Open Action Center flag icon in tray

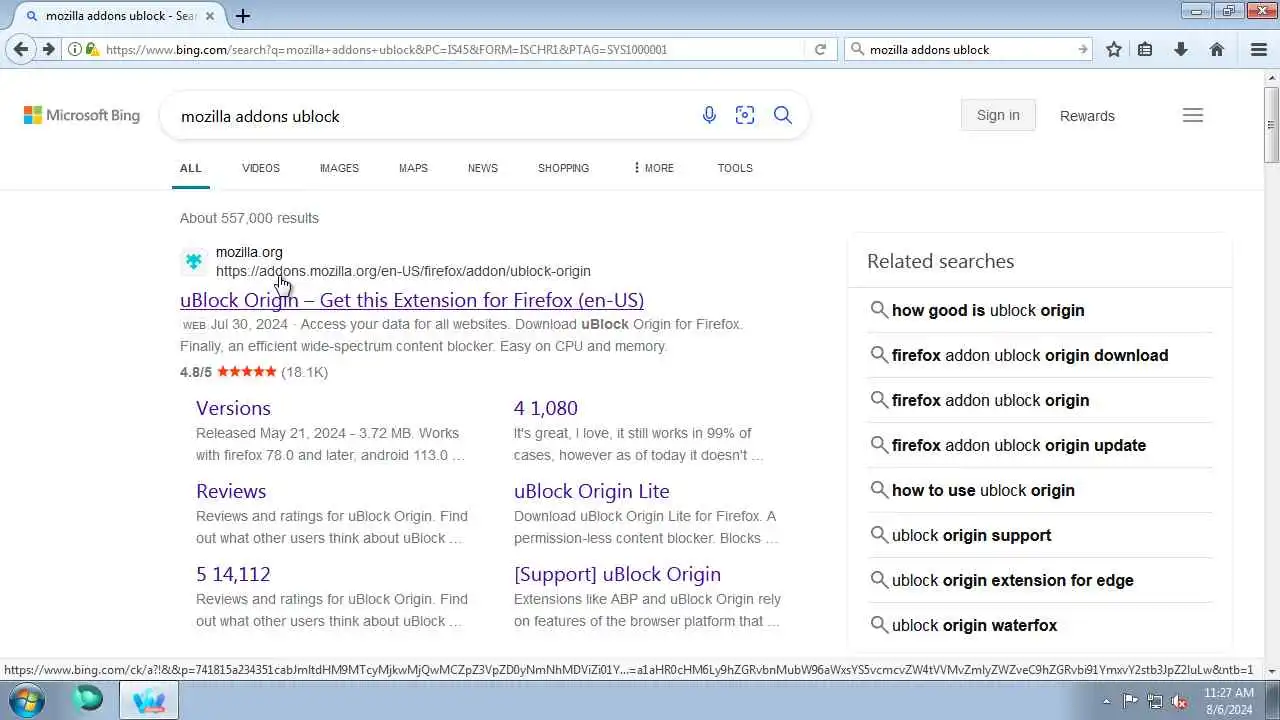pyautogui.click(x=1130, y=701)
